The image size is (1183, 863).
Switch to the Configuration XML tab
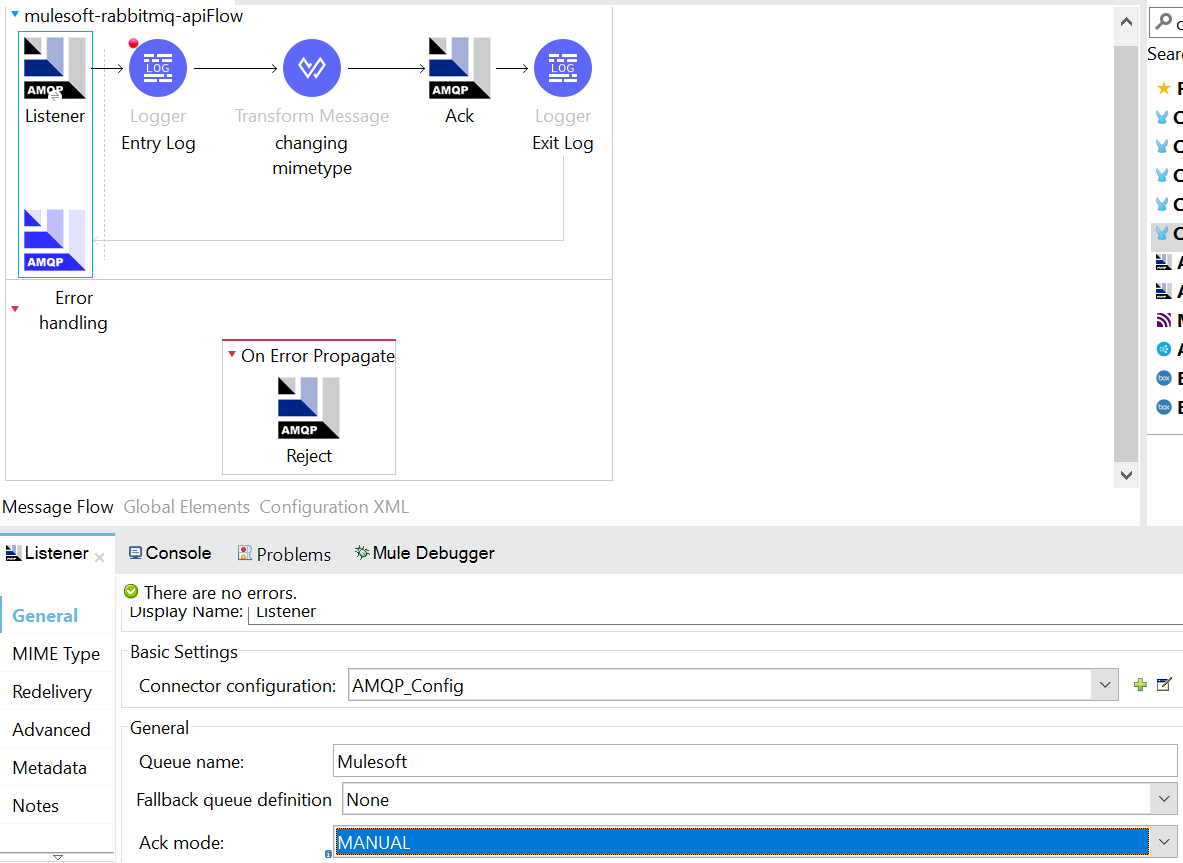pyautogui.click(x=334, y=507)
